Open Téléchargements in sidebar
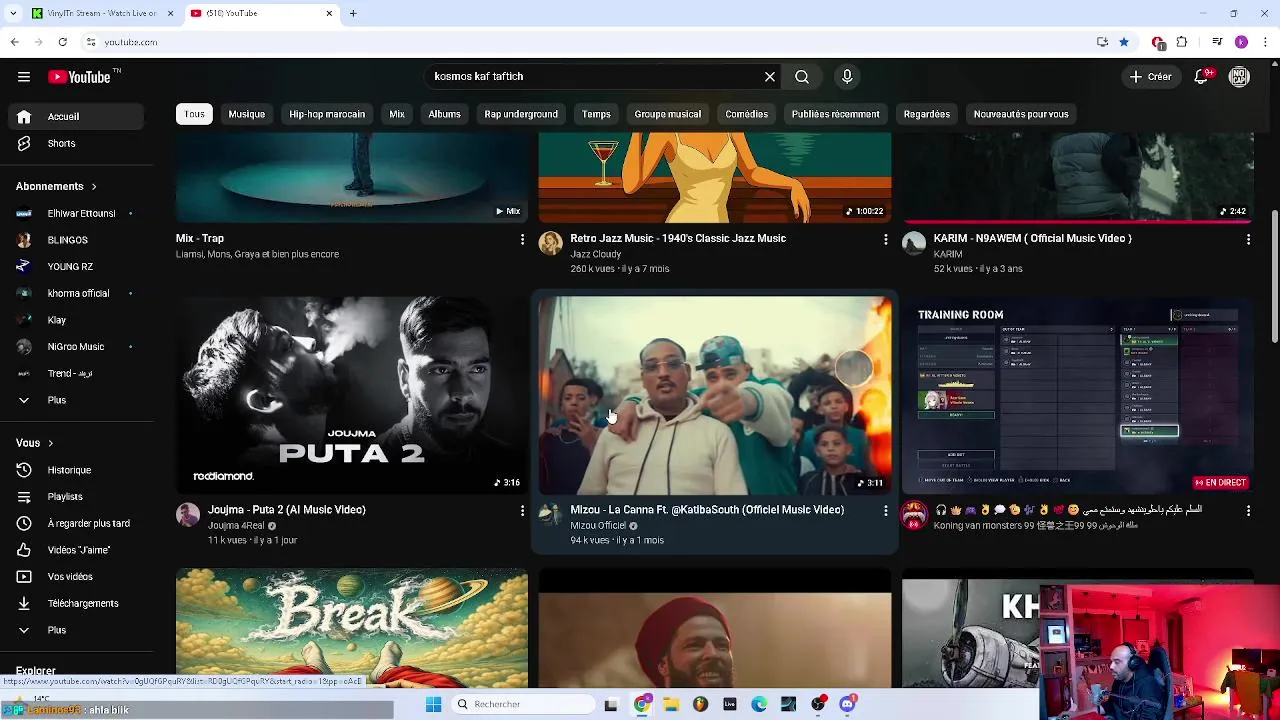 pyautogui.click(x=78, y=604)
